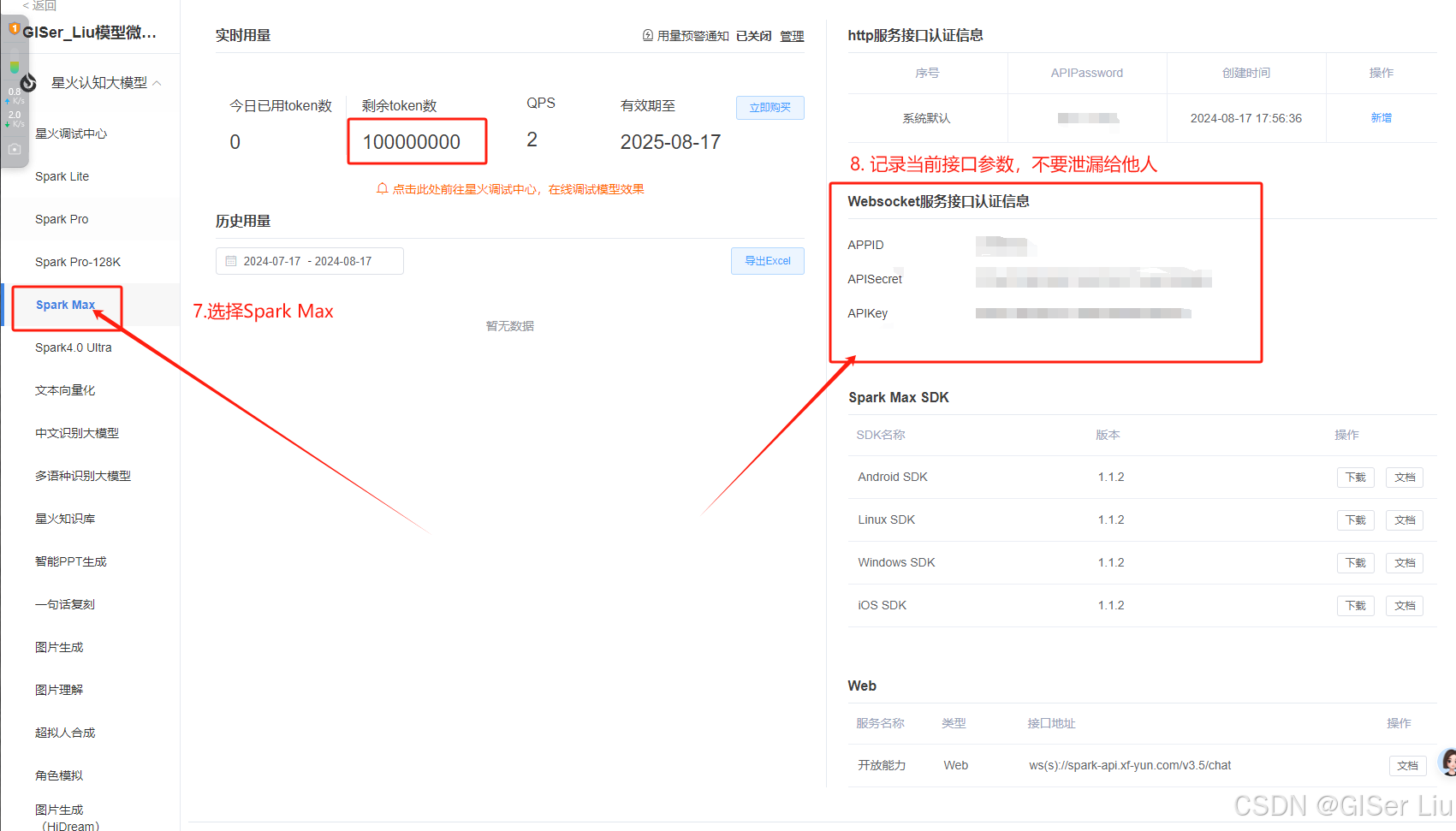Click the expiry date 2025-08-17
Image resolution: width=1456 pixels, height=831 pixels.
point(670,142)
